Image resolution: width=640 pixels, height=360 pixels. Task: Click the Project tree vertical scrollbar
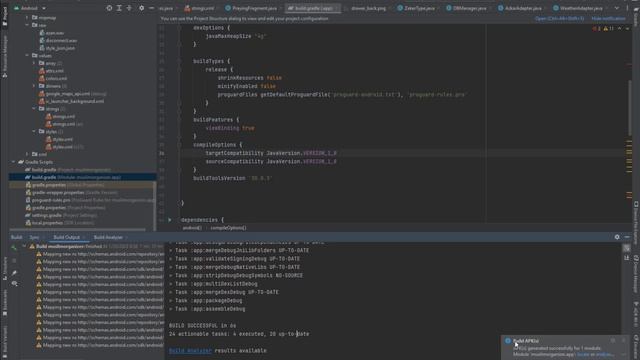click(154, 206)
